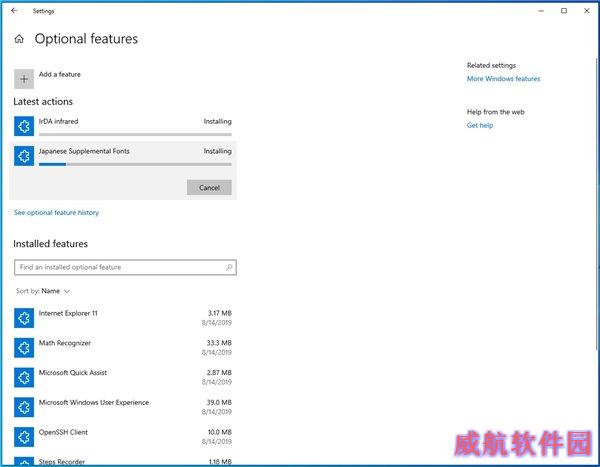Select the Japanese Supplemental Fonts icon

coord(24,156)
